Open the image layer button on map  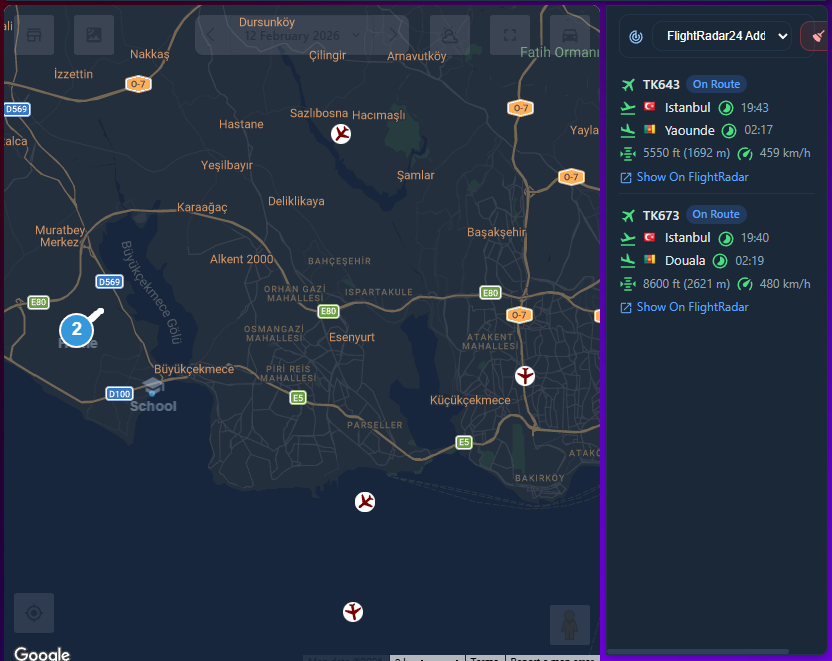click(94, 35)
